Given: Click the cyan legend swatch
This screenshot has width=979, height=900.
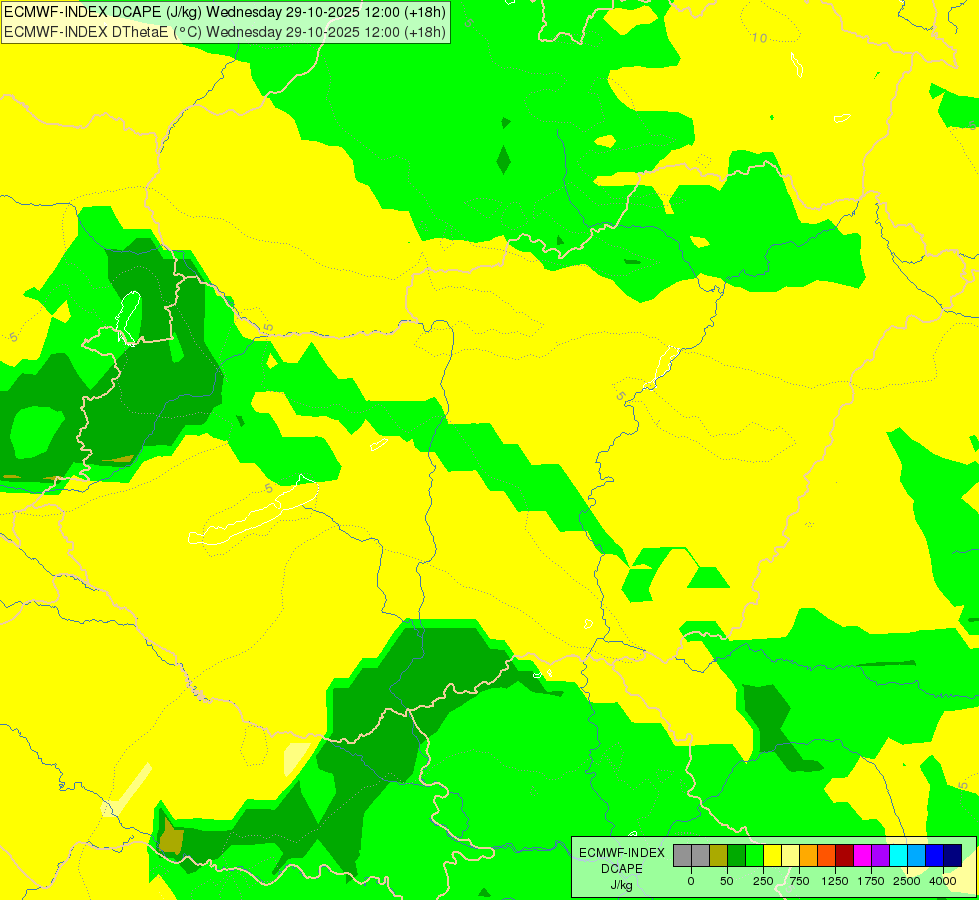Looking at the screenshot, I should pos(898,855).
